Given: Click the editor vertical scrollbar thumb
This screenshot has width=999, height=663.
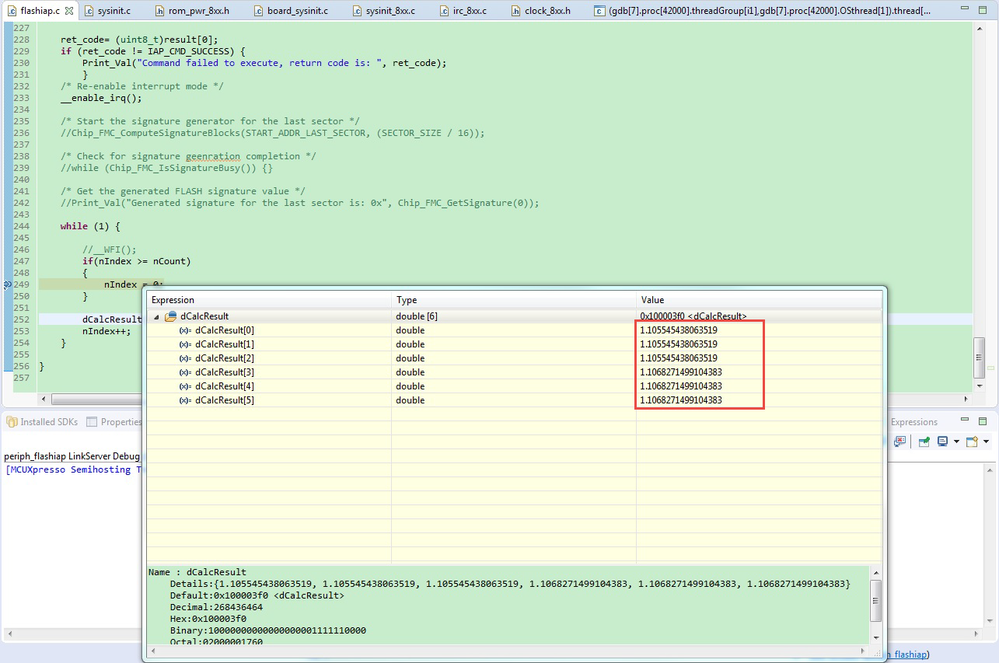Looking at the screenshot, I should 979,357.
